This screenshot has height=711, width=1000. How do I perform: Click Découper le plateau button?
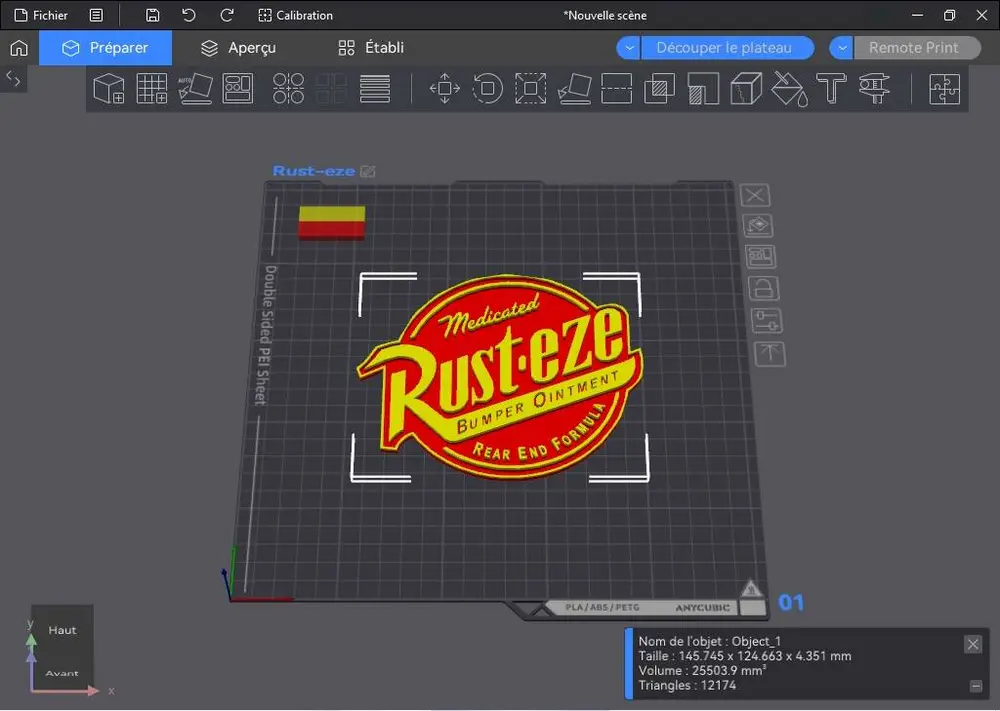pos(726,48)
